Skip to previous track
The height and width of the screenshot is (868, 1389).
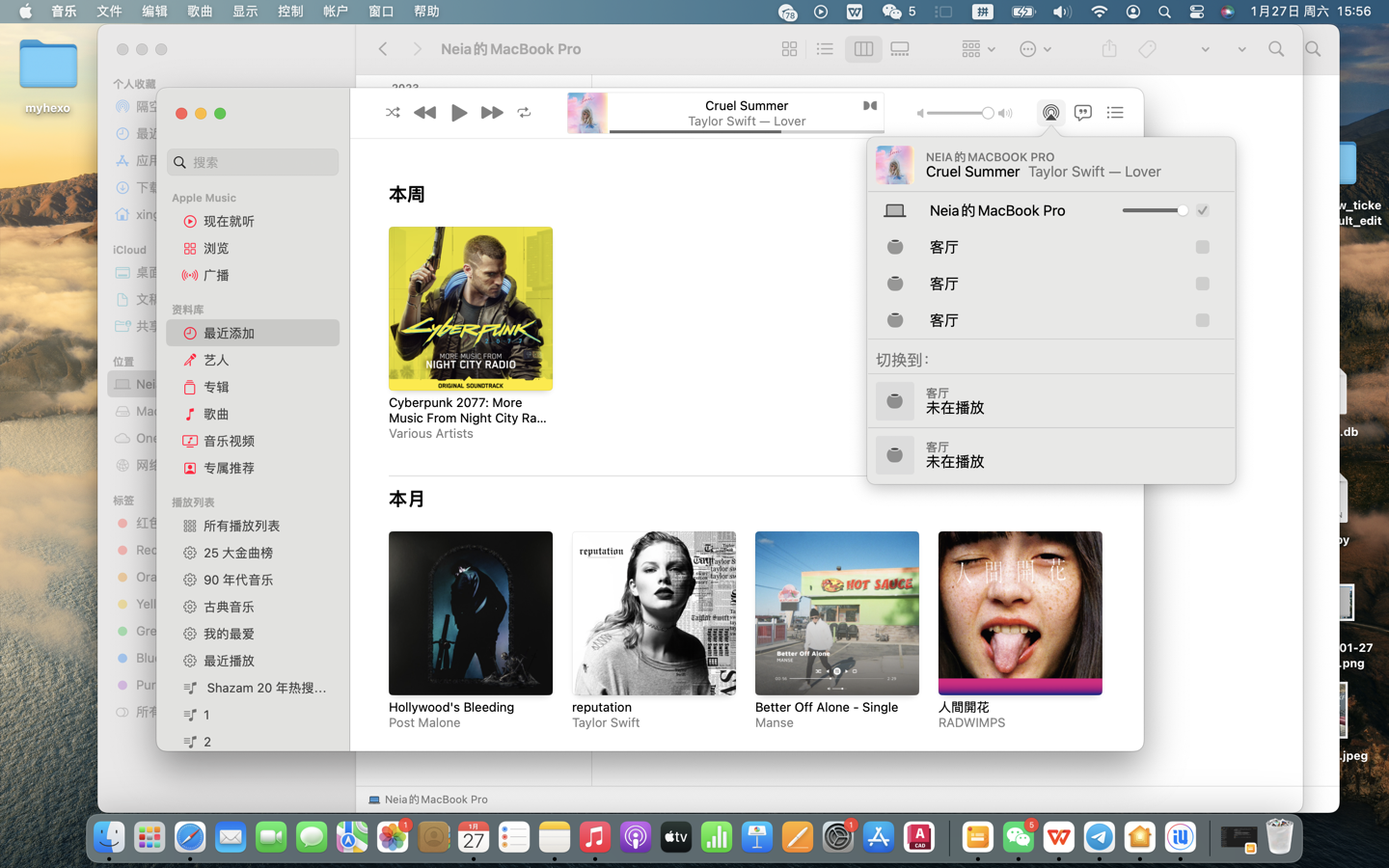[424, 113]
